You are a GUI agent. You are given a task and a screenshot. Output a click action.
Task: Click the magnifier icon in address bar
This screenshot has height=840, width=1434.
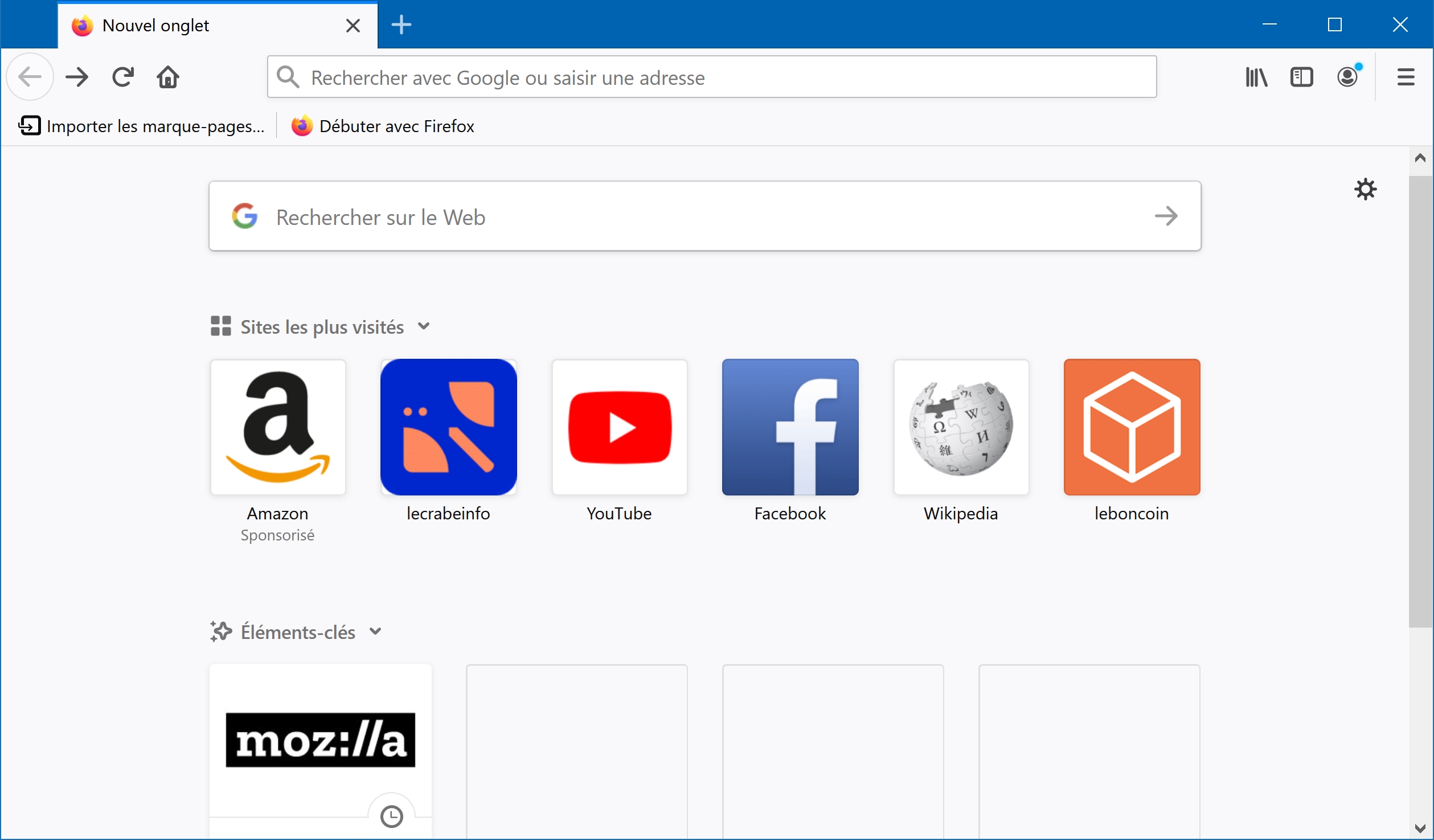point(288,77)
